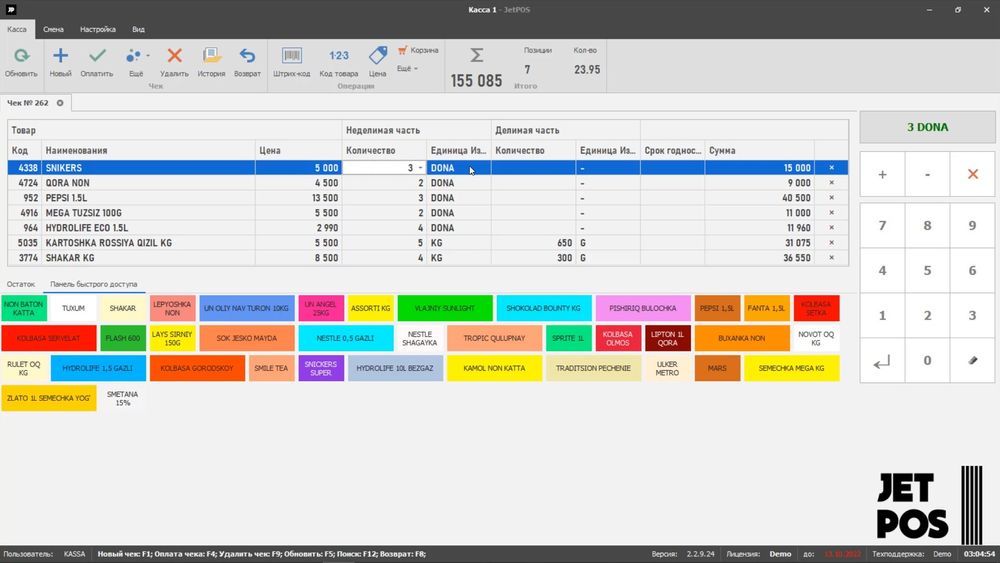Add LIPTON 1L QORA quick item
This screenshot has height=563, width=1000.
pos(667,339)
